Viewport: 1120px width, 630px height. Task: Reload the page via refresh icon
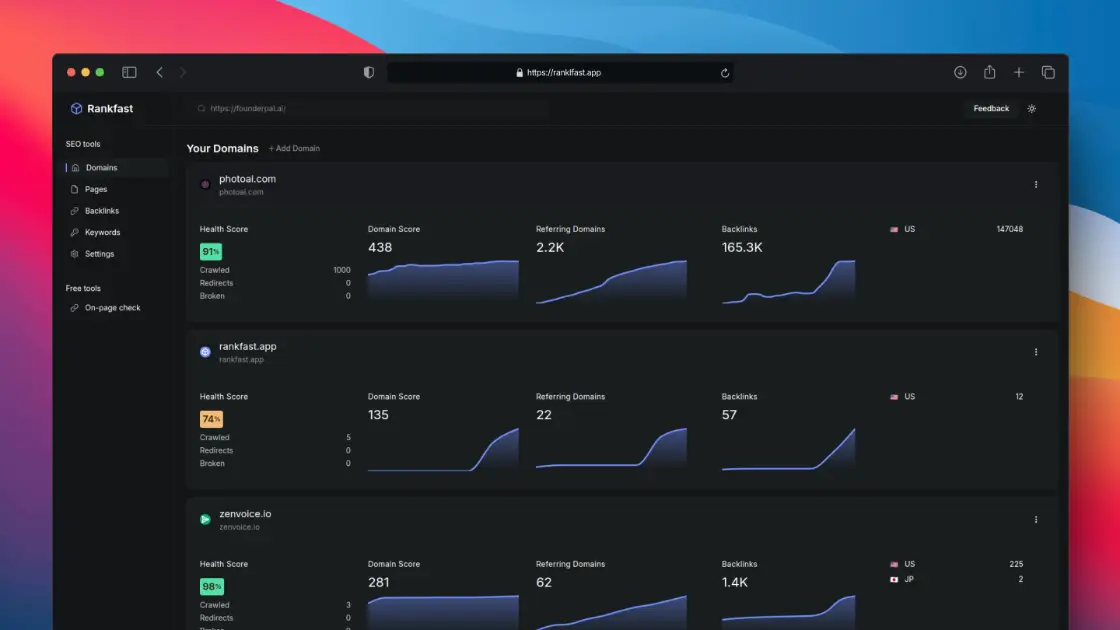pyautogui.click(x=724, y=73)
